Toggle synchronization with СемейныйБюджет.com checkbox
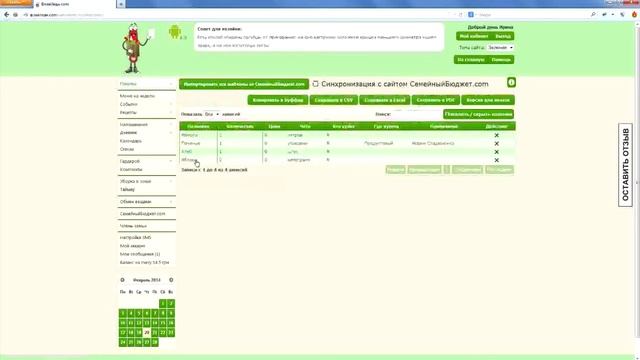This screenshot has height=360, width=640. [x=315, y=84]
